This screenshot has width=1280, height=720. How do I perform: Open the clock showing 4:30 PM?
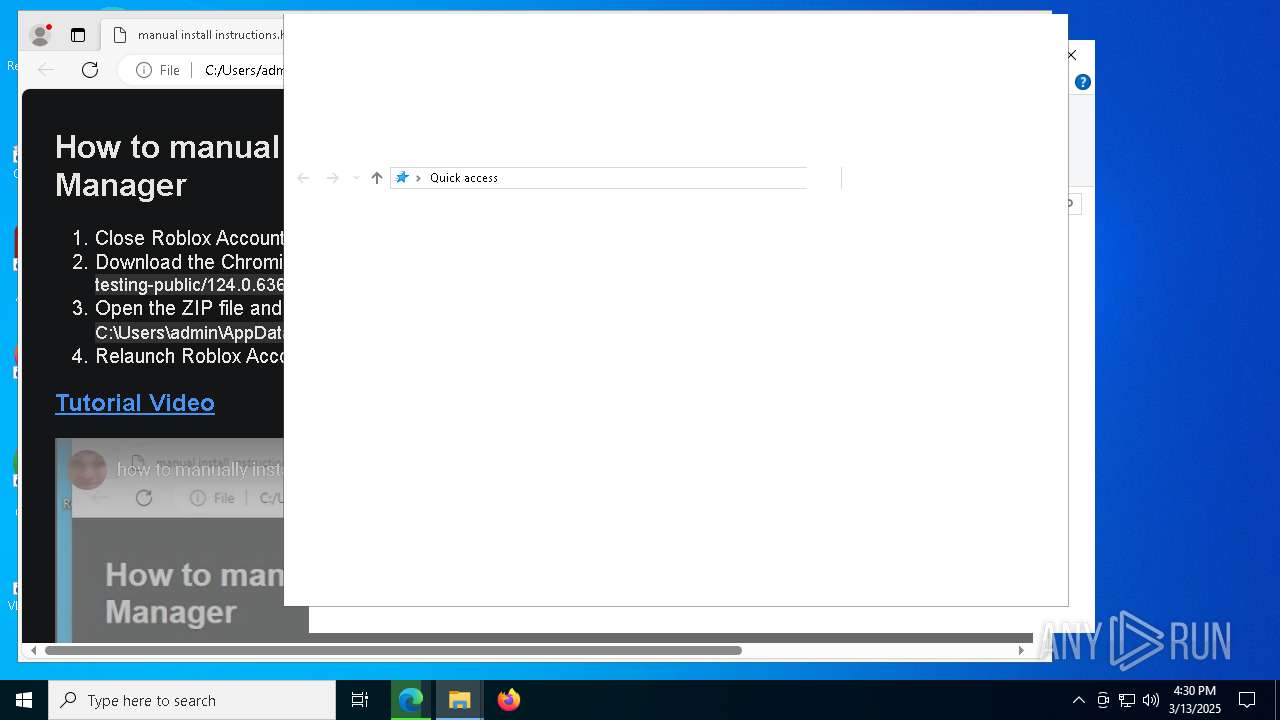(x=1195, y=700)
